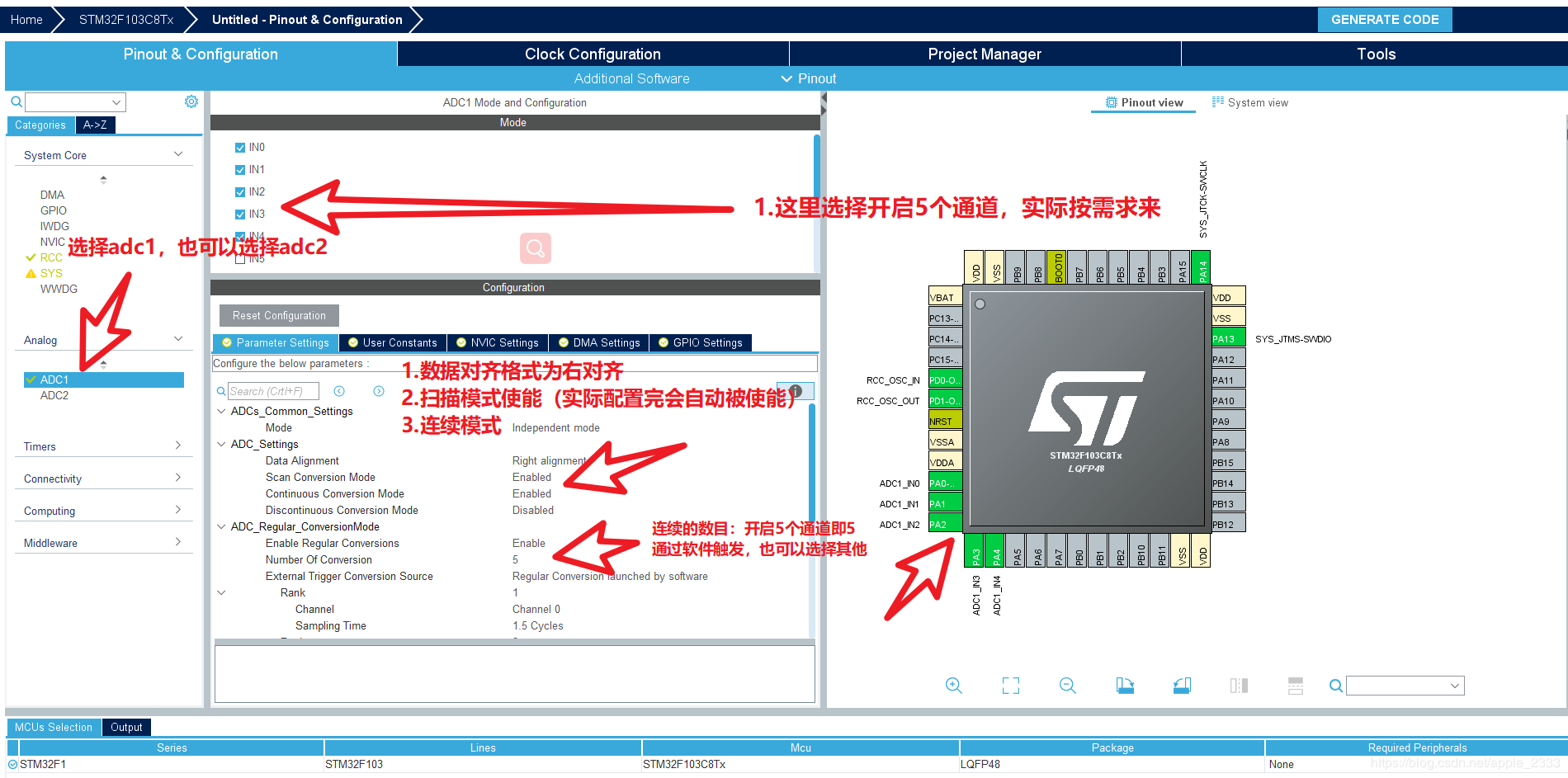Viewport: 1568px width, 778px height.
Task: Switch to the A->Z tab
Action: (x=95, y=125)
